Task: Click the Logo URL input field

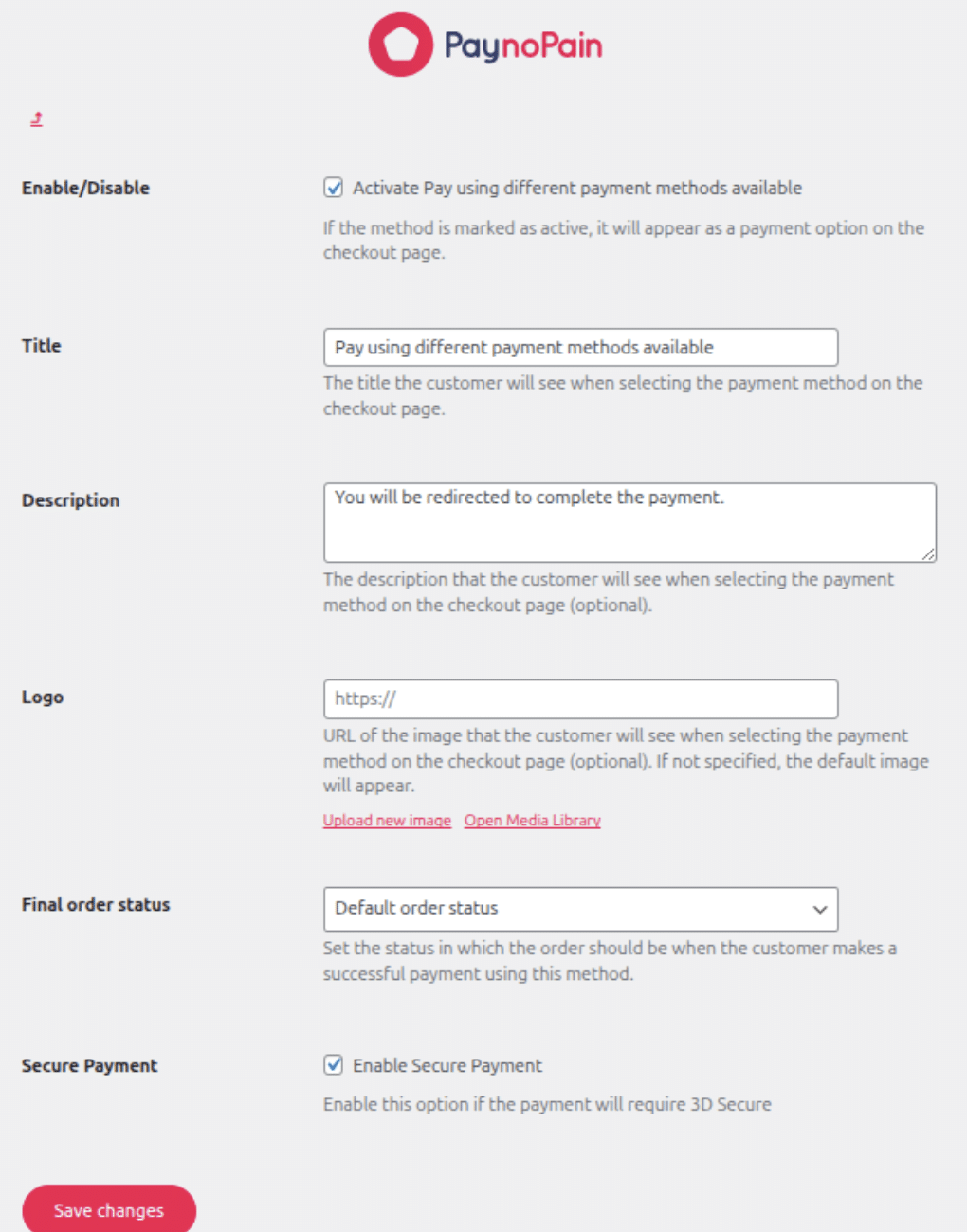Action: [580, 699]
